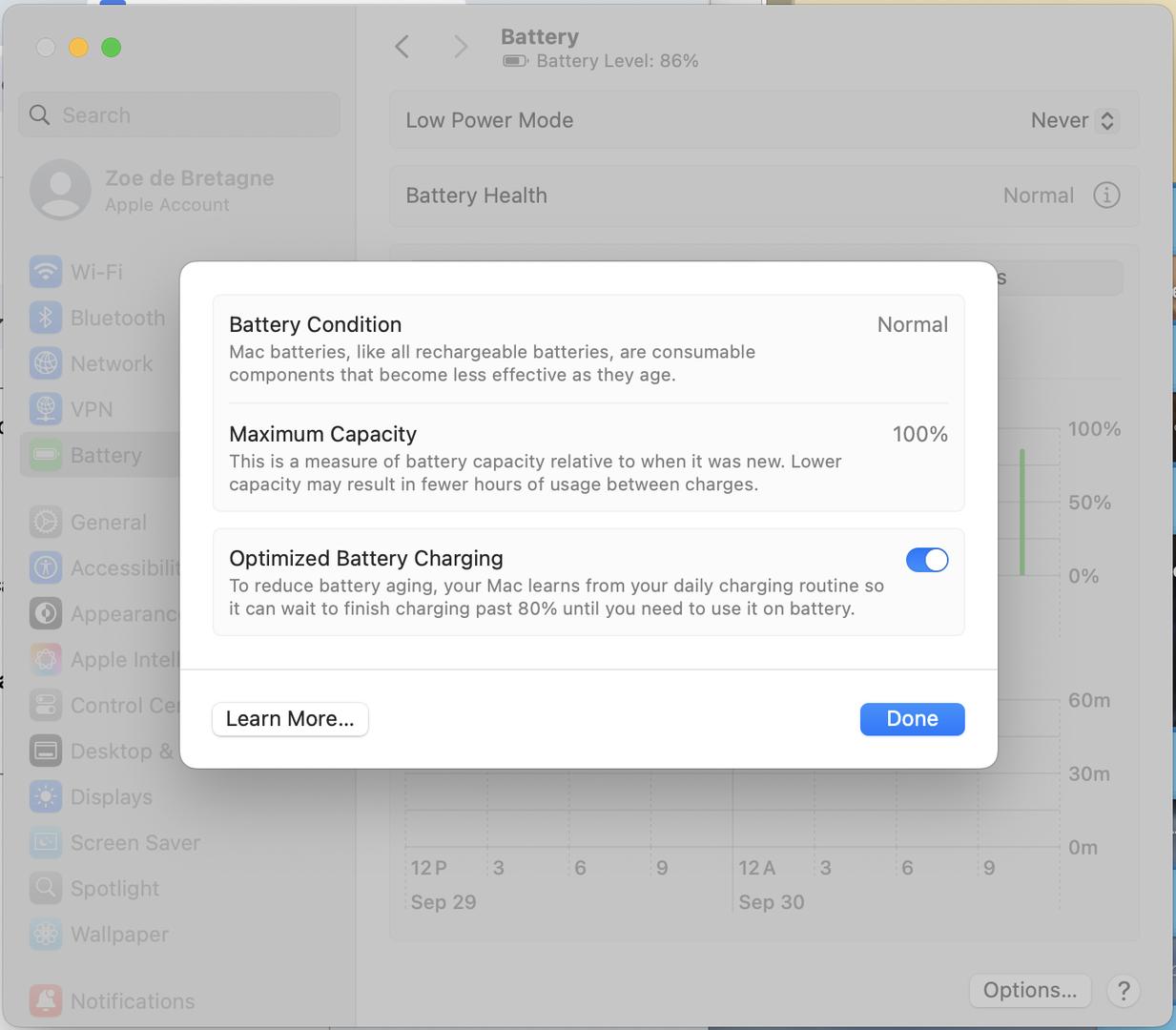Open Screen Saver settings icon
The image size is (1176, 1030).
click(x=45, y=842)
